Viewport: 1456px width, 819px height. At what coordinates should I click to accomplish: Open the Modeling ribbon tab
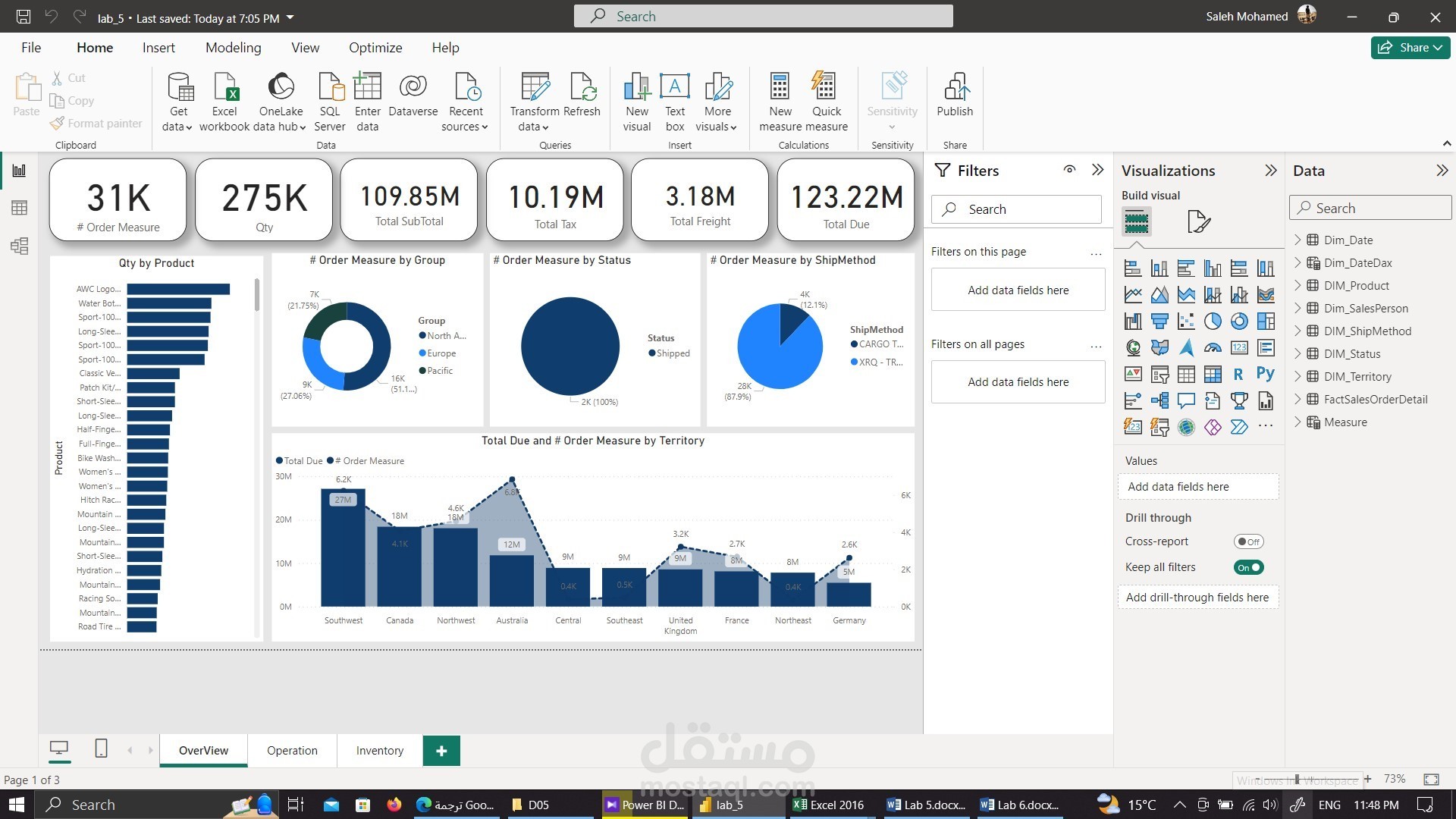[233, 47]
